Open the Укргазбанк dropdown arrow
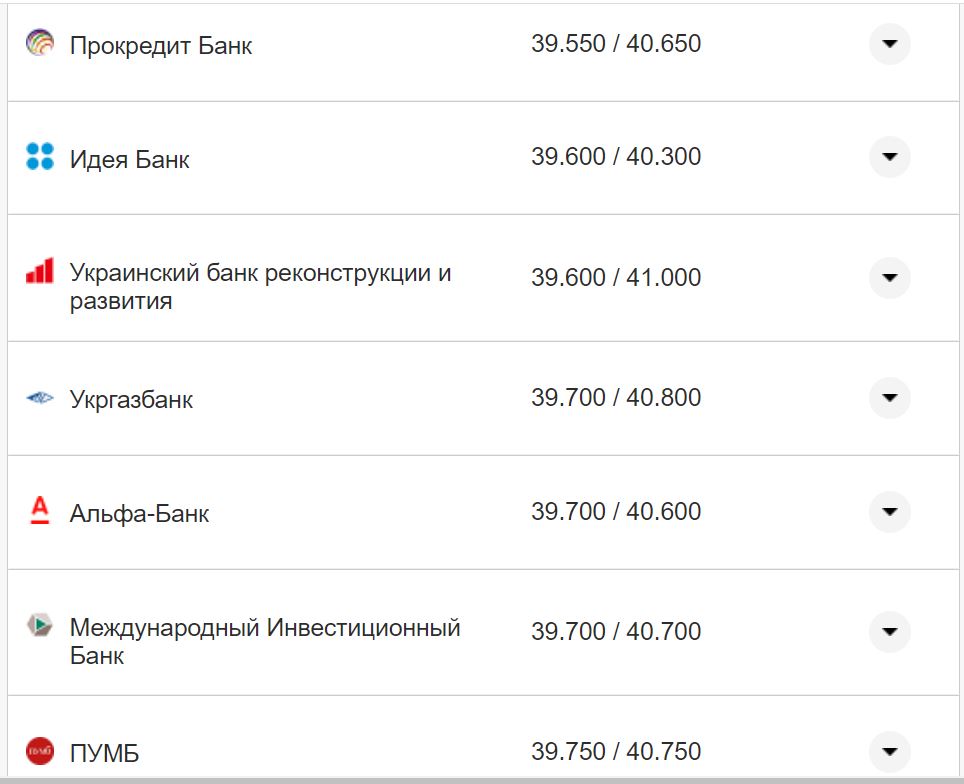The image size is (964, 784). (889, 396)
